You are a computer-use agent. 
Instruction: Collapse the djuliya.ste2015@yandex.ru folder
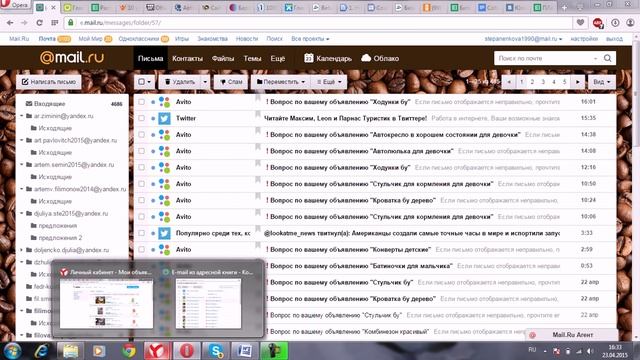click(x=22, y=213)
